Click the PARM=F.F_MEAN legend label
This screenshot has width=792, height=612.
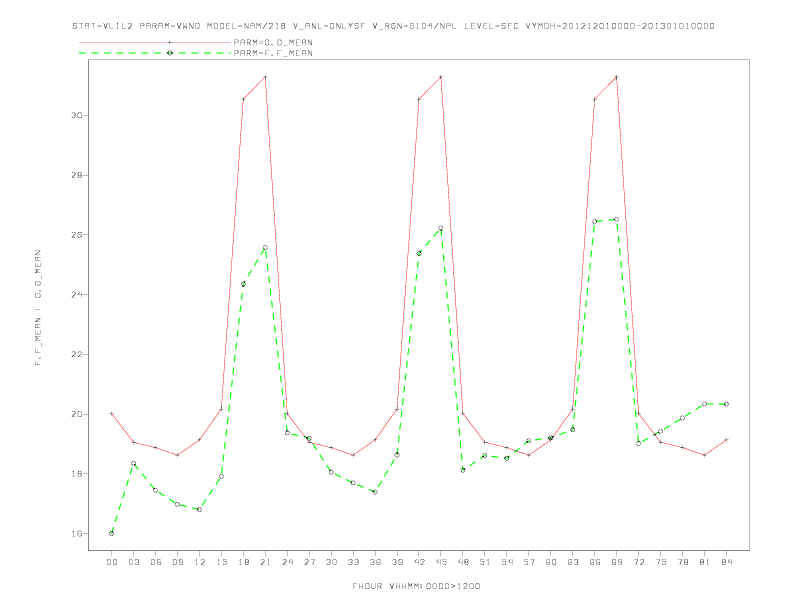pyautogui.click(x=273, y=53)
